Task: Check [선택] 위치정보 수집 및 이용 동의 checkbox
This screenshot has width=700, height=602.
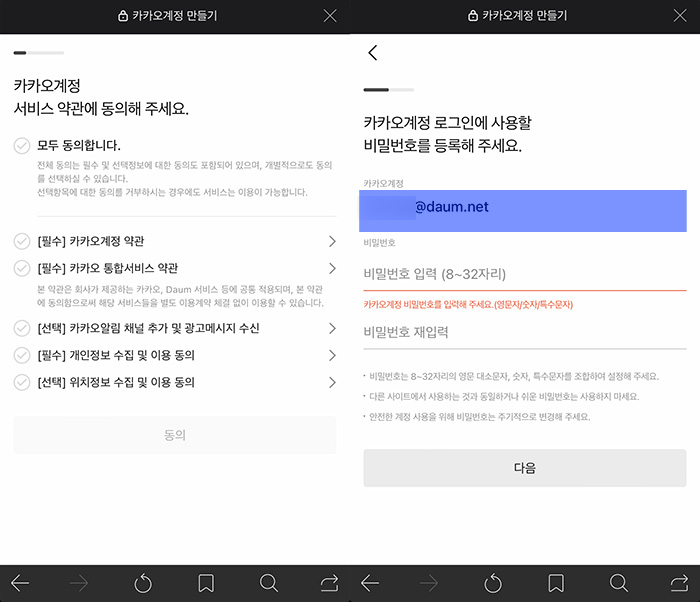Action: [x=22, y=382]
